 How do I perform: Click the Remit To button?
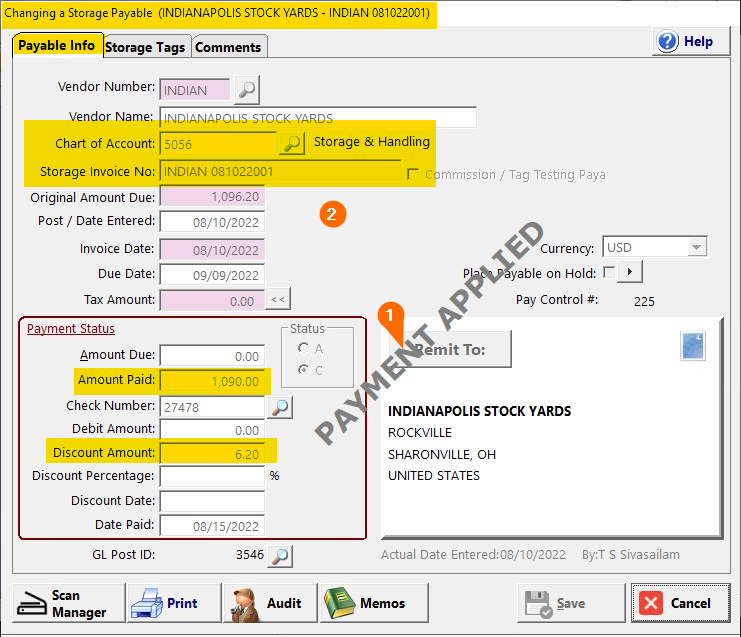tap(450, 349)
